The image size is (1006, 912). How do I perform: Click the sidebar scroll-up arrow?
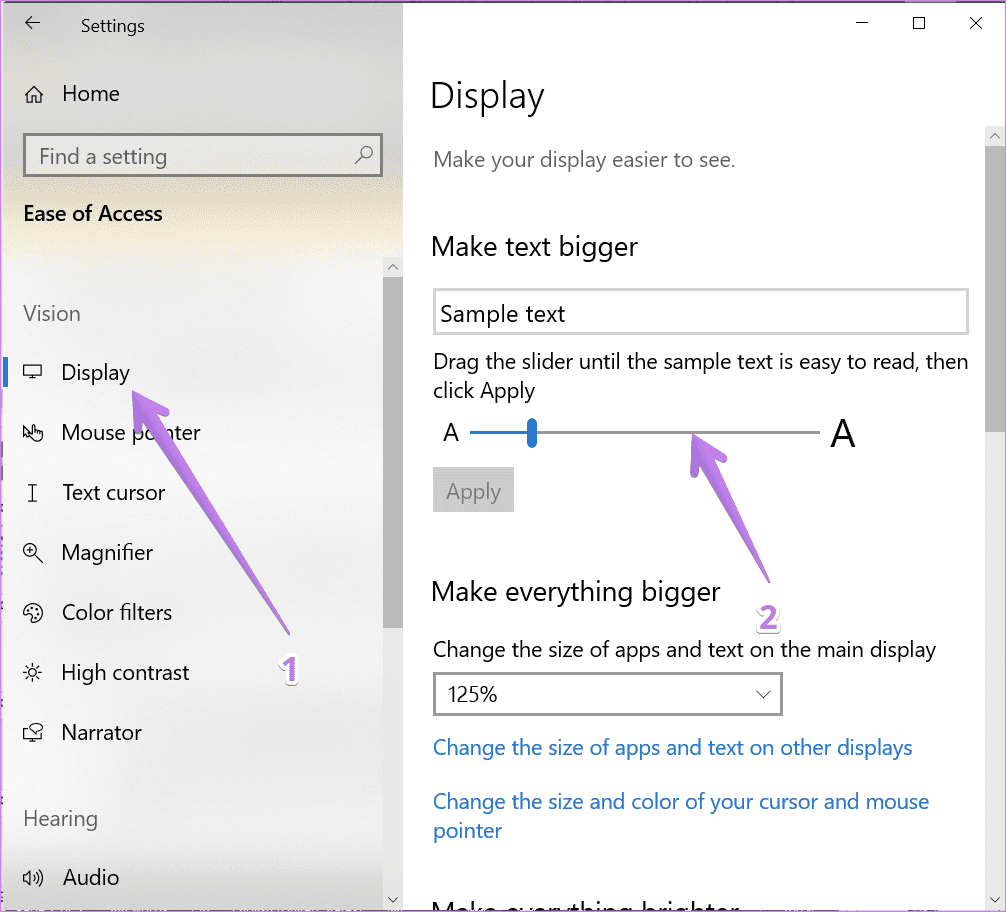tap(393, 267)
